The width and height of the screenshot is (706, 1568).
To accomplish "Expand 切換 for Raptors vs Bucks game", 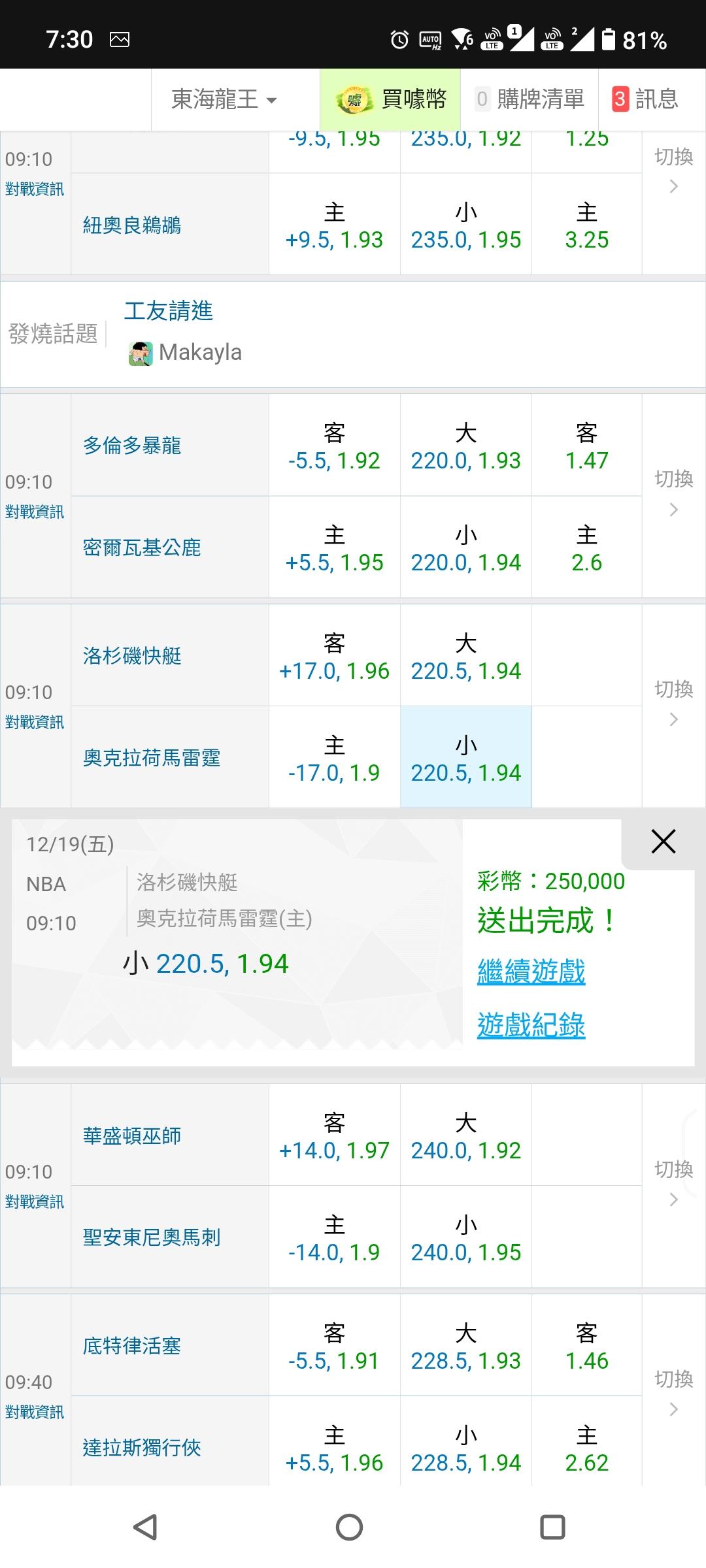I will click(x=673, y=494).
